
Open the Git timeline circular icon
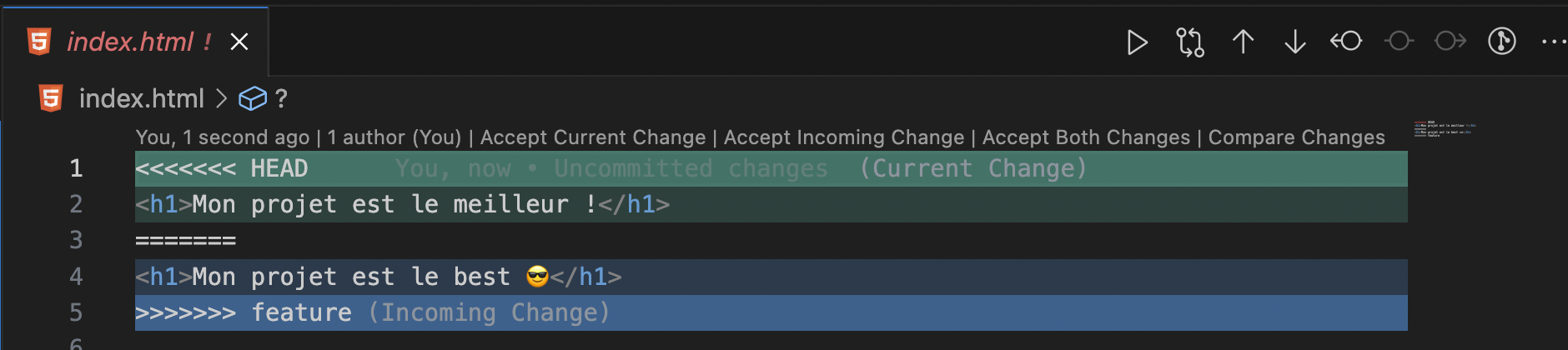(x=1502, y=41)
